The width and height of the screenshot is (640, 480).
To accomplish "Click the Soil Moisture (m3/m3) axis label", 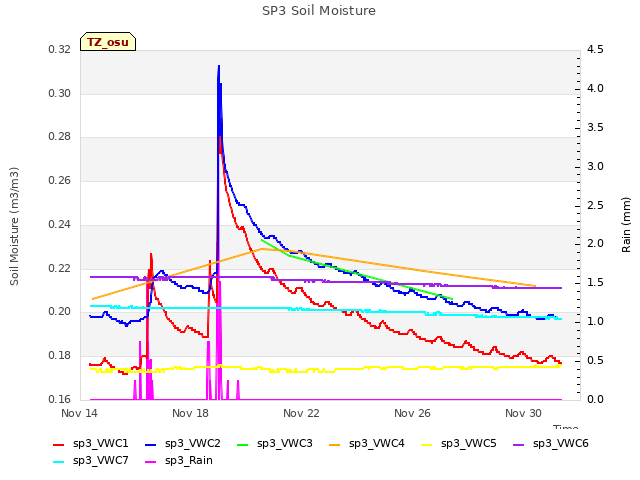I will tap(14, 226).
